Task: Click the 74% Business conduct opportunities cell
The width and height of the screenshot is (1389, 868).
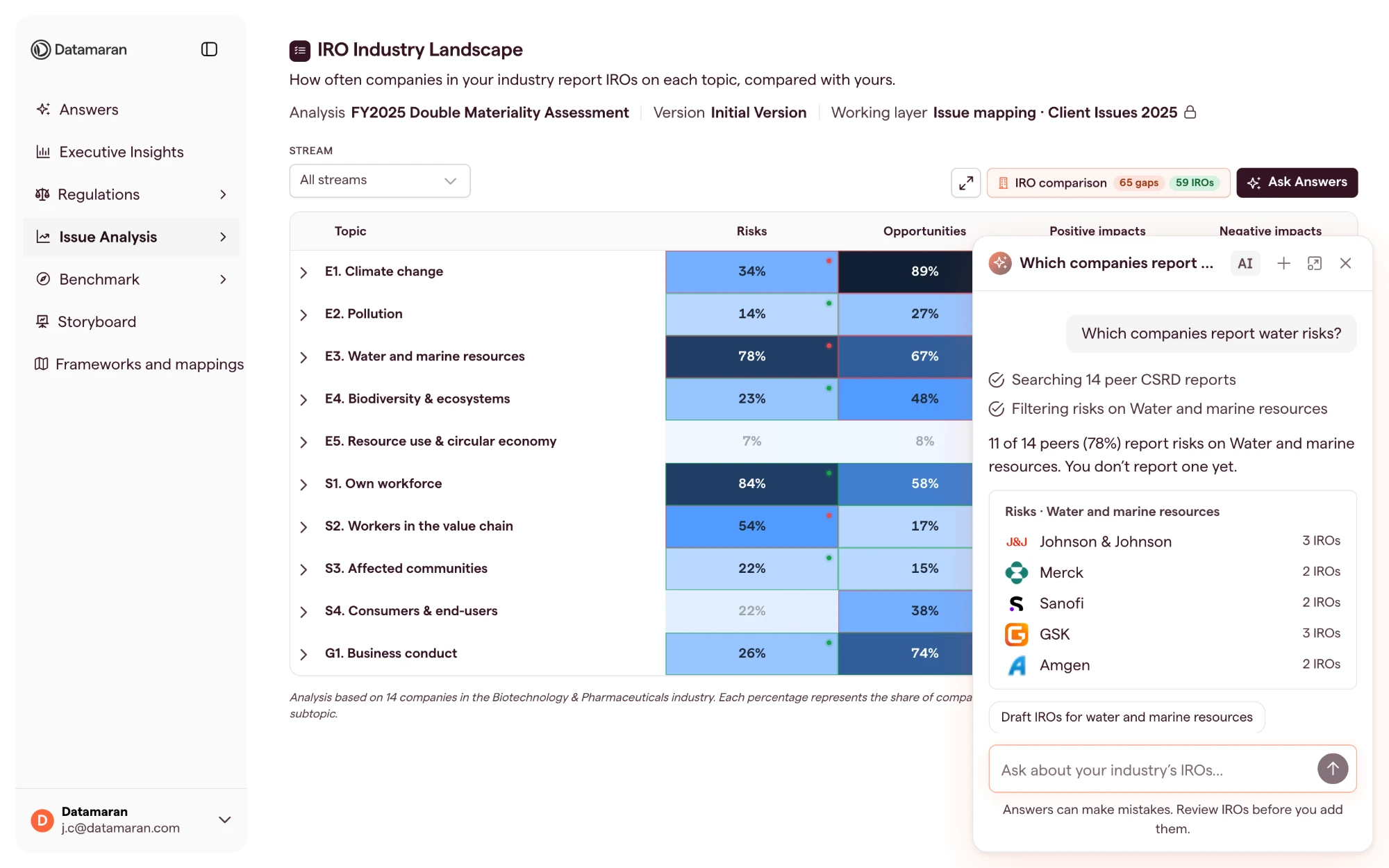Action: pos(906,653)
